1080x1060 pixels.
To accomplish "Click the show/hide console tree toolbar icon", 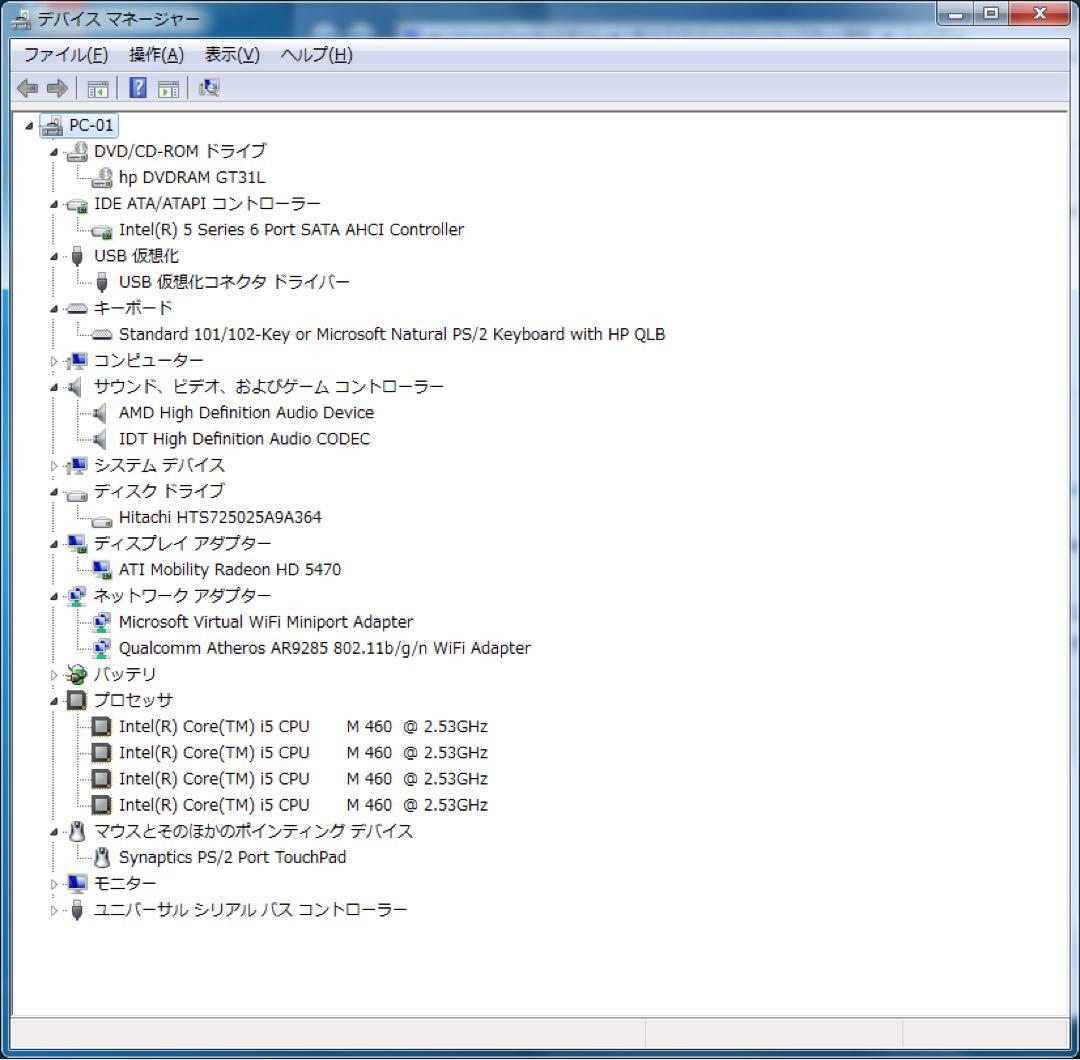I will [97, 88].
